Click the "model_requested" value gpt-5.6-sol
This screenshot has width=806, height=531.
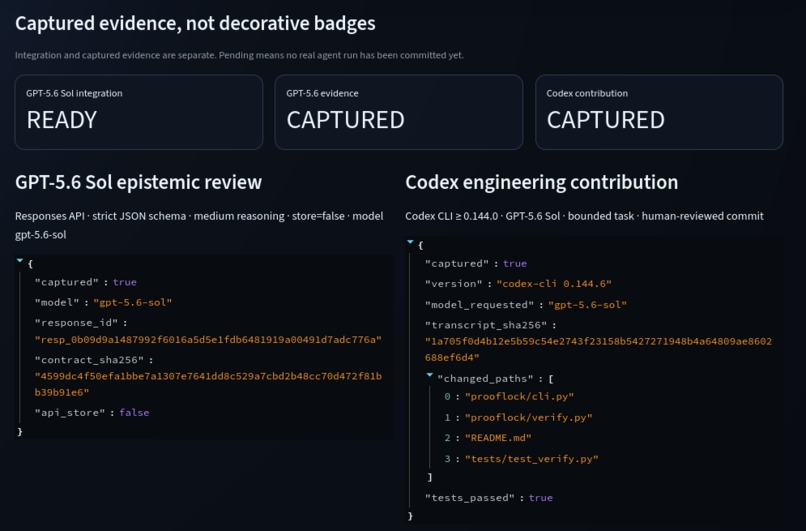[x=587, y=305]
